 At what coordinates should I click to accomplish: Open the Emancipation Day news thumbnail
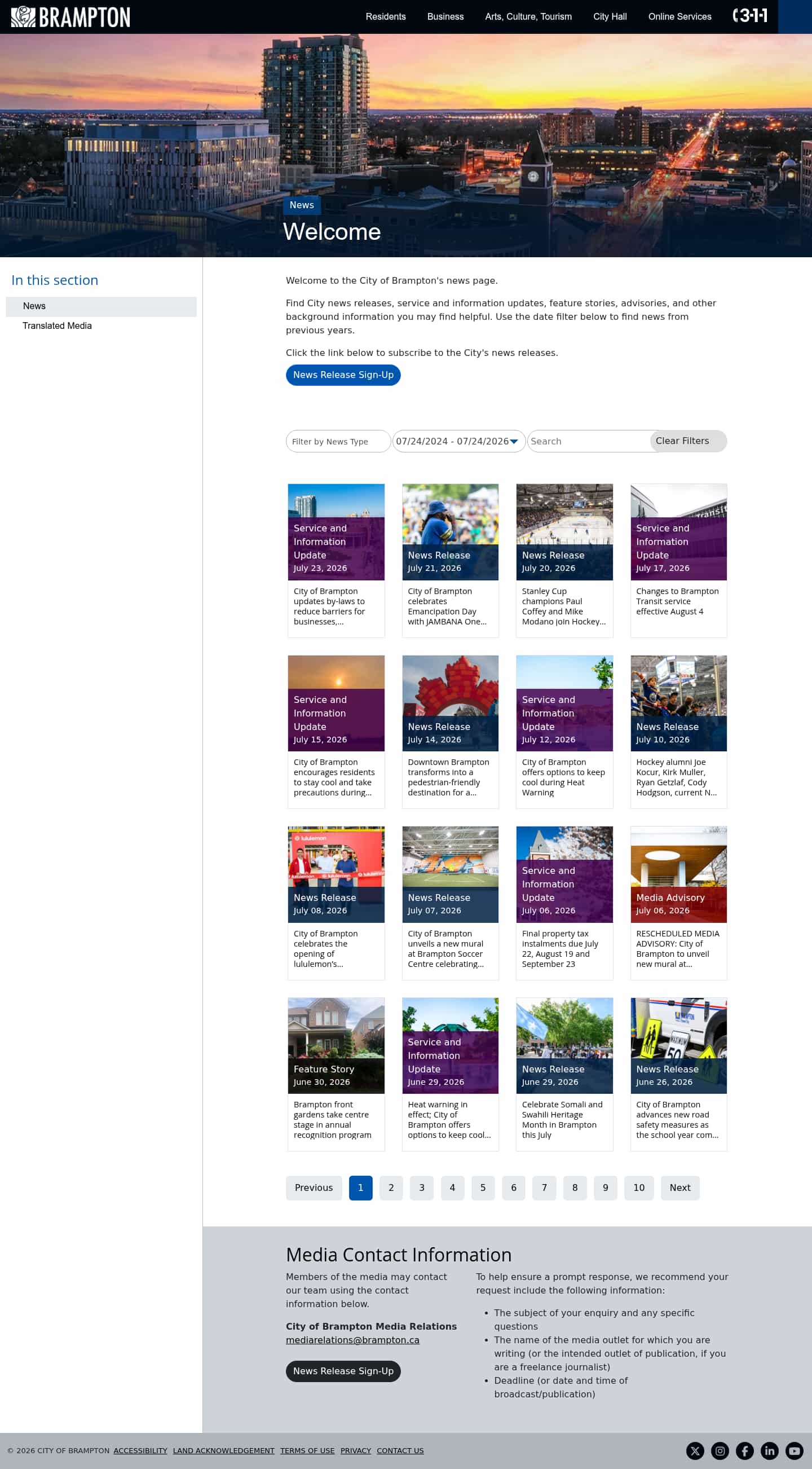[x=450, y=532]
